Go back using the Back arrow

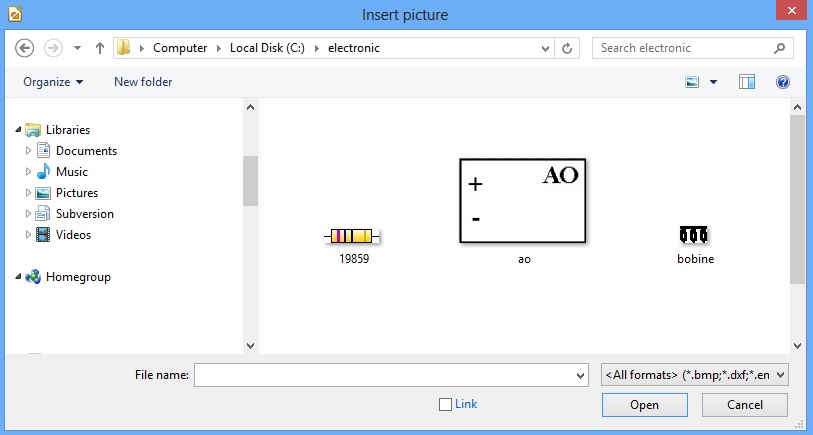click(24, 48)
